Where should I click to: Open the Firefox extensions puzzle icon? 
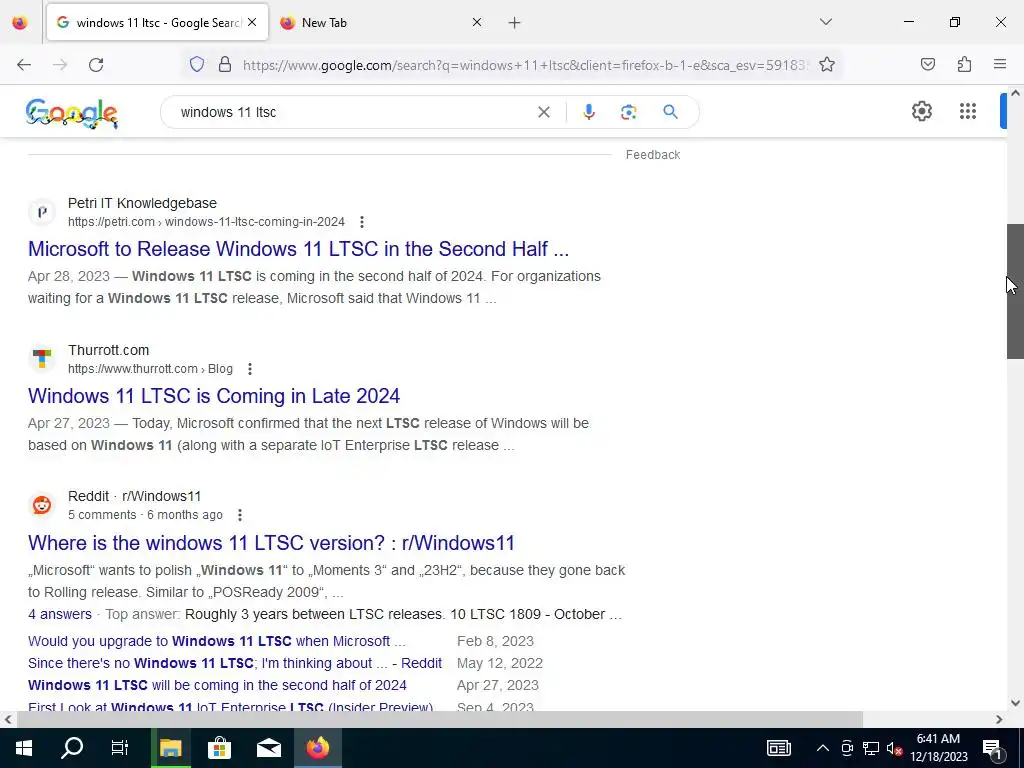click(x=964, y=65)
